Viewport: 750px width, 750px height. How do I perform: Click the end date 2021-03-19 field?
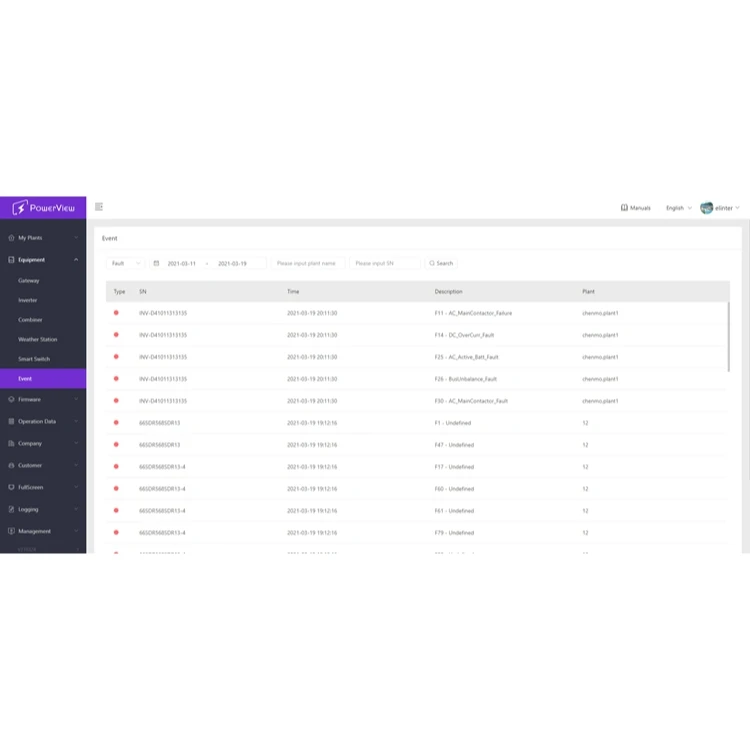(232, 264)
